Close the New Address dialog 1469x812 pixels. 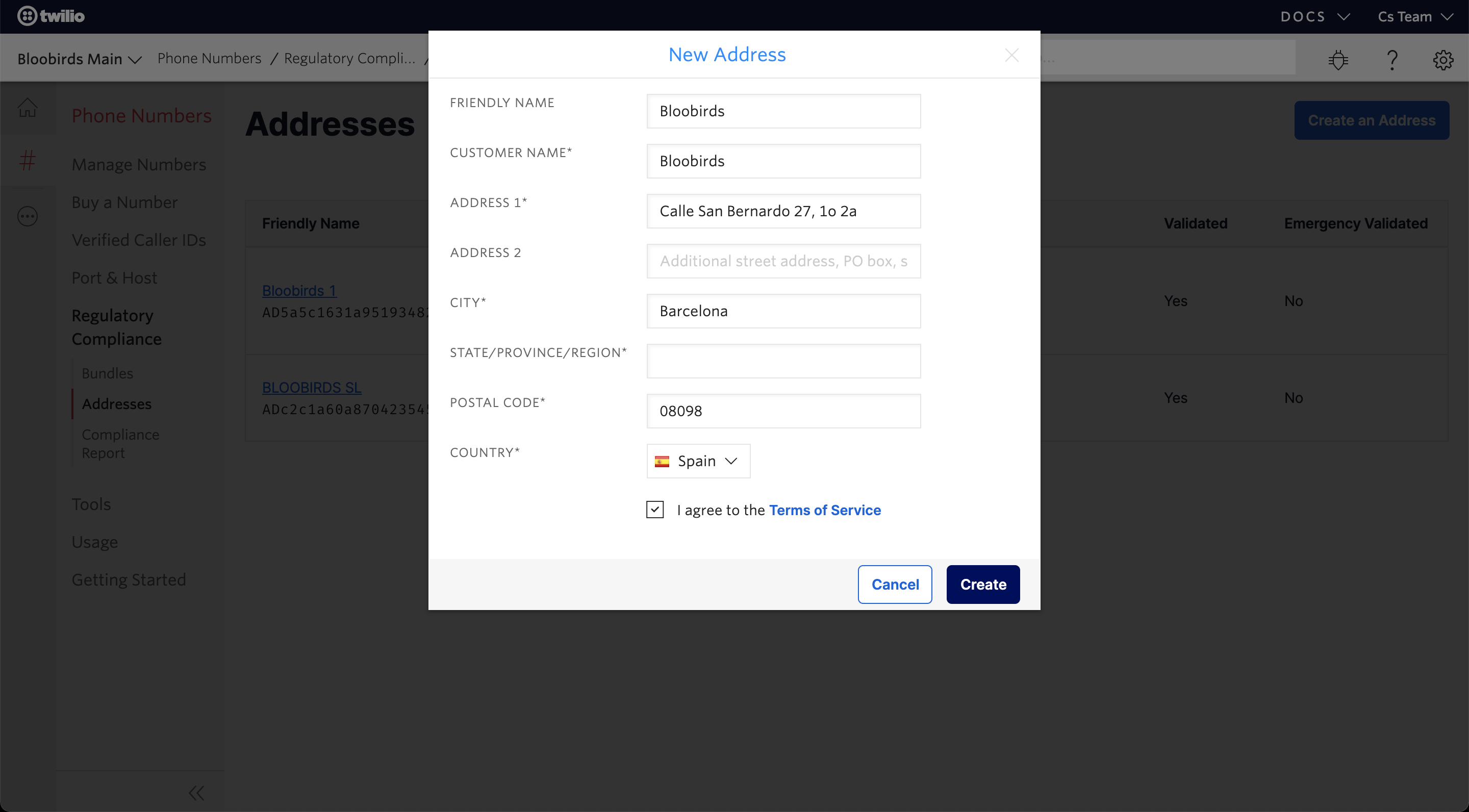click(x=1011, y=55)
